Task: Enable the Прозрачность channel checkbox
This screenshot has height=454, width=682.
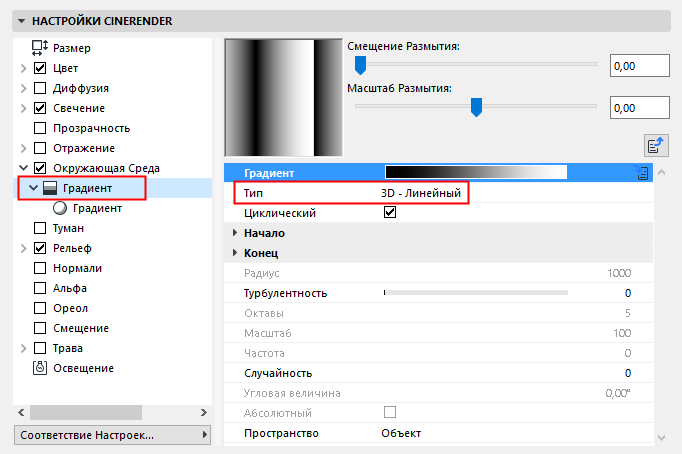Action: (40, 128)
